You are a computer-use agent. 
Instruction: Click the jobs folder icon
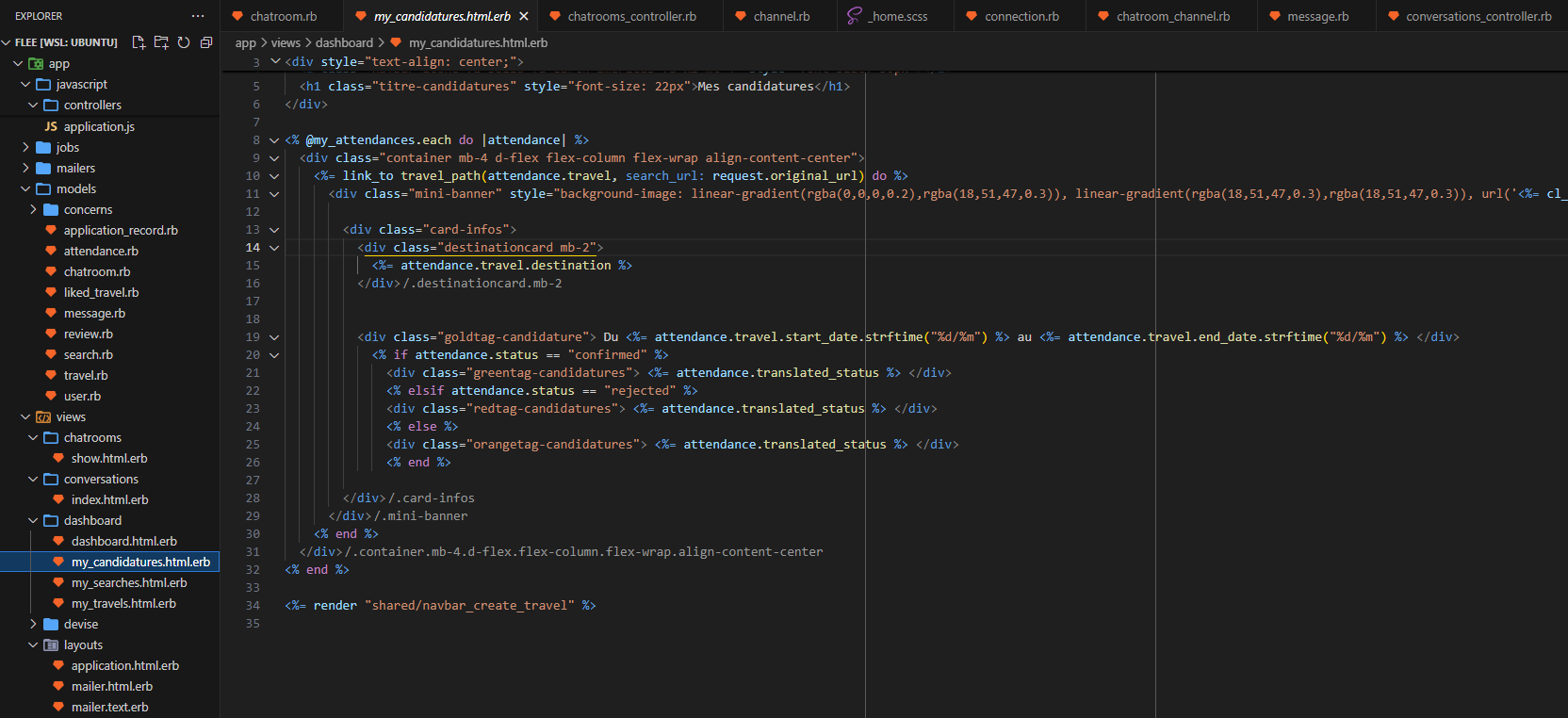(43, 147)
